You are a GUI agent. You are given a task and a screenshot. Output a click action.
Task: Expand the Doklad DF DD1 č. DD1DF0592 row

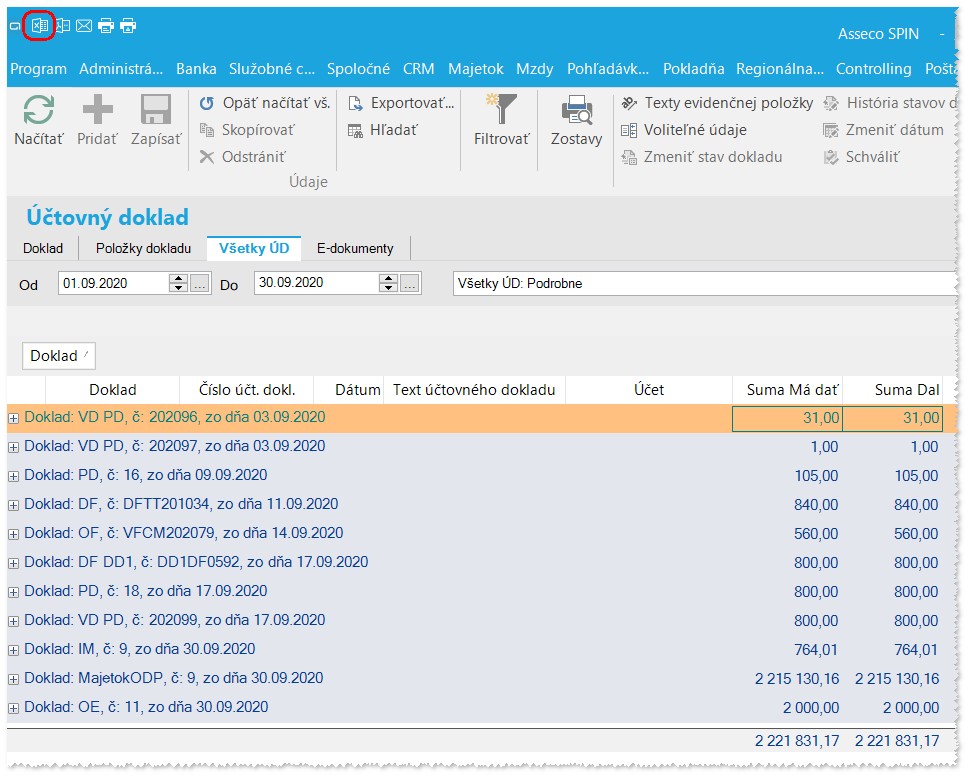point(13,563)
